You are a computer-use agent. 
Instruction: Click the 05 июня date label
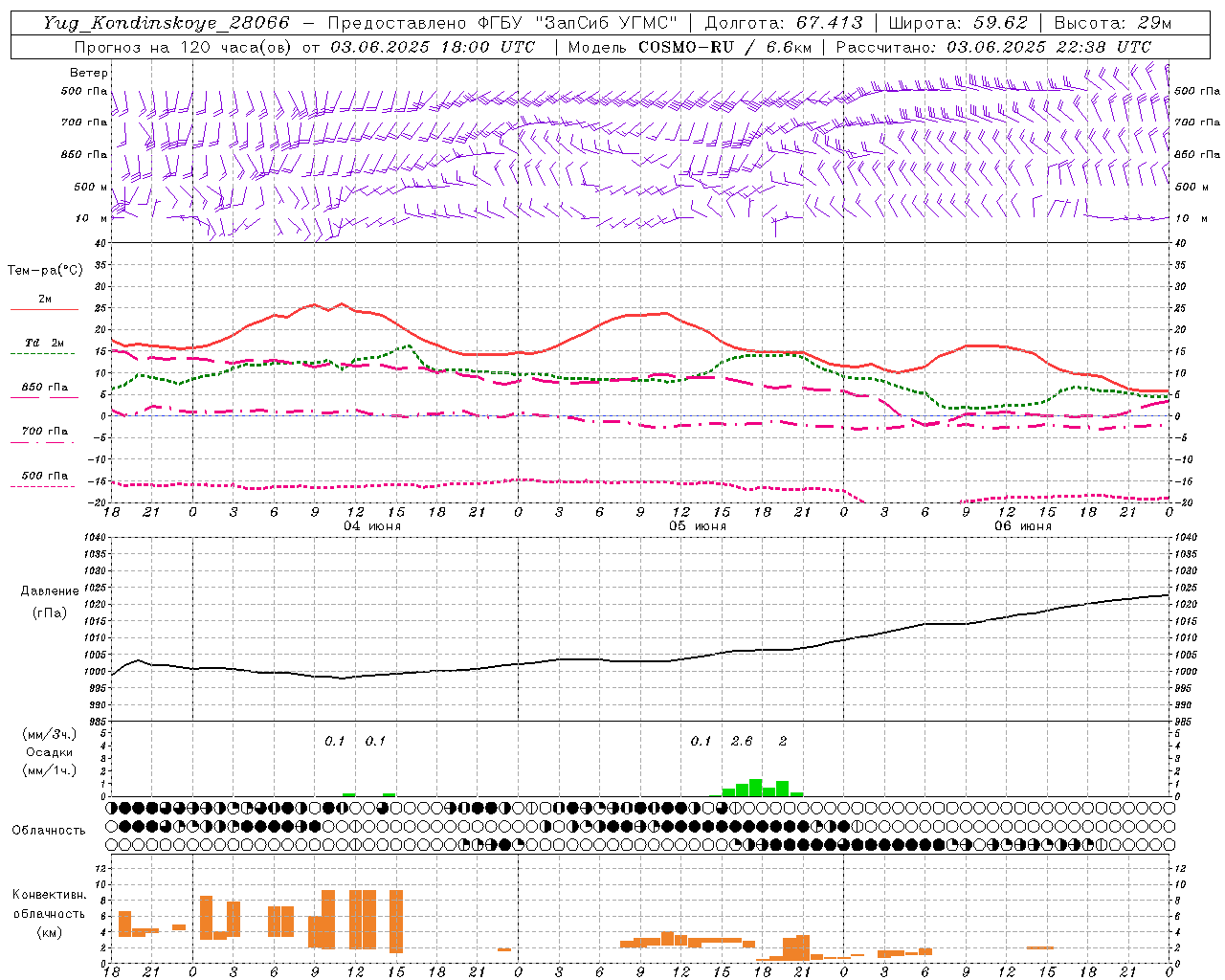(698, 526)
